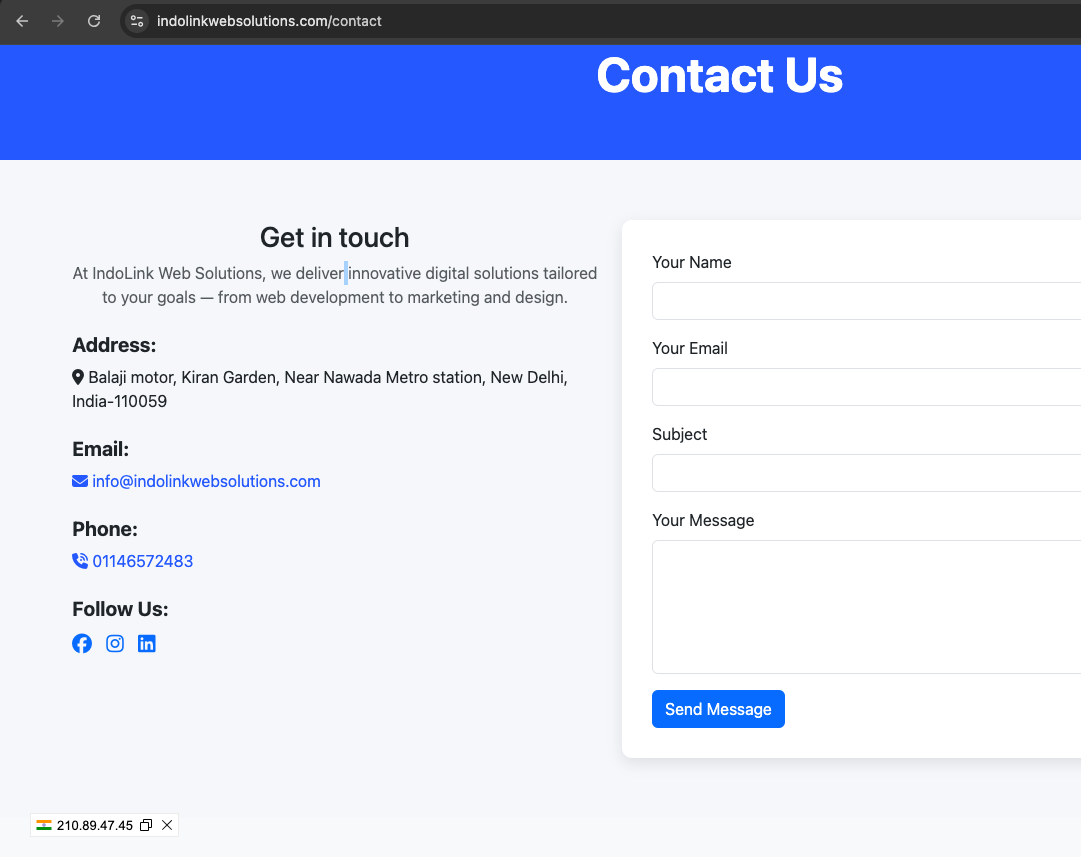
Task: Click the info@indolinkwebsolutions.com email link
Action: pos(206,481)
